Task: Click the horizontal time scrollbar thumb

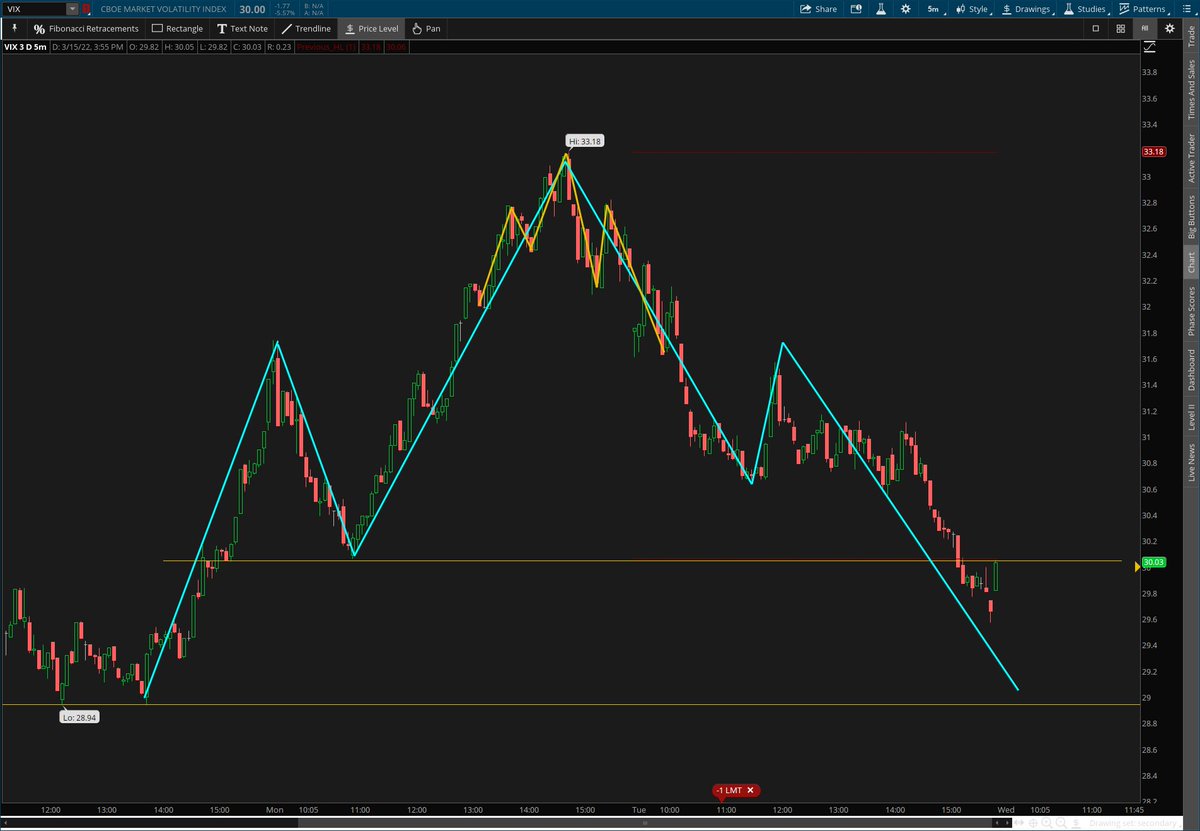Action: coord(643,823)
